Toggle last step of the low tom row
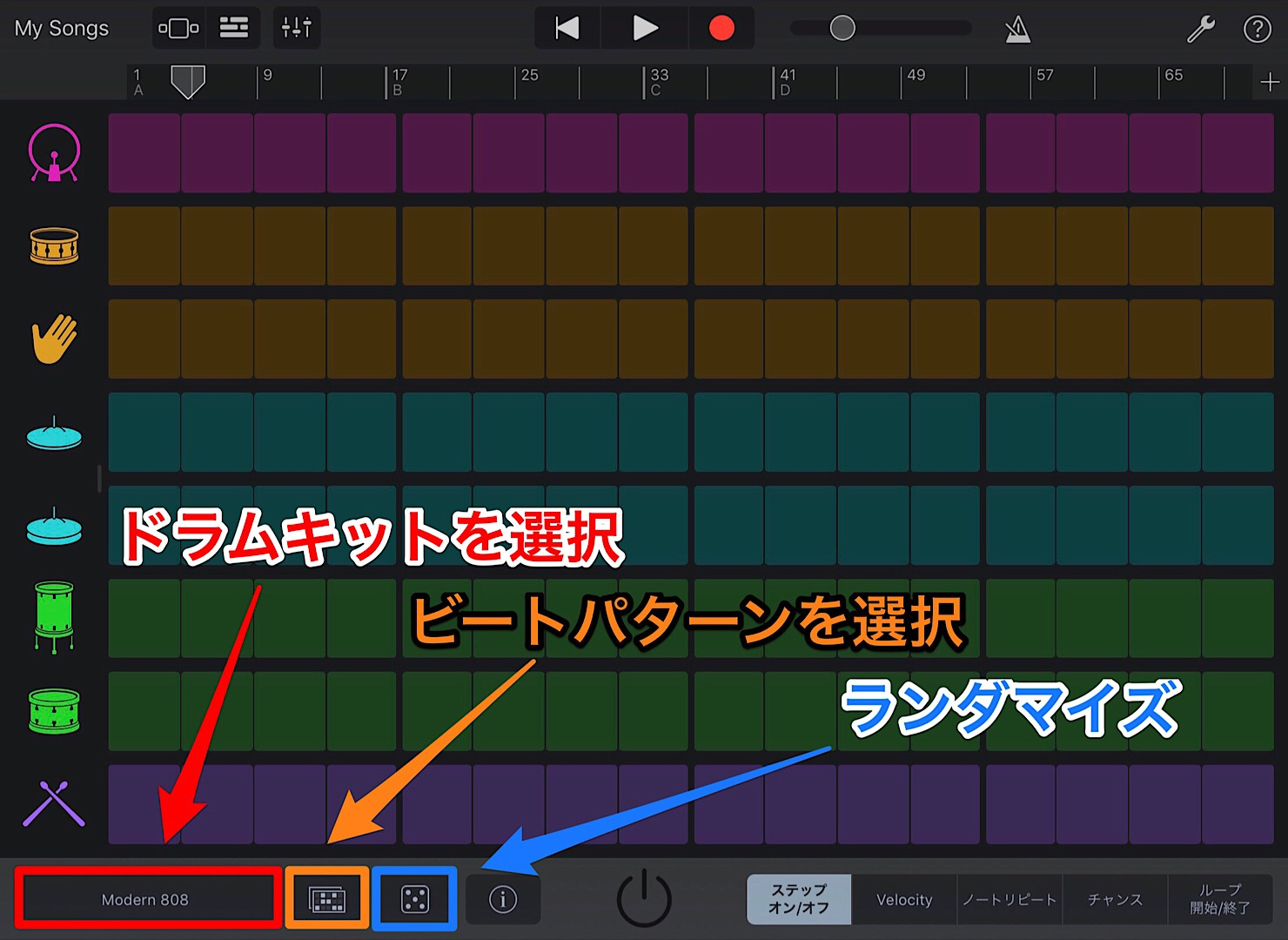1288x940 pixels. [x=1238, y=711]
